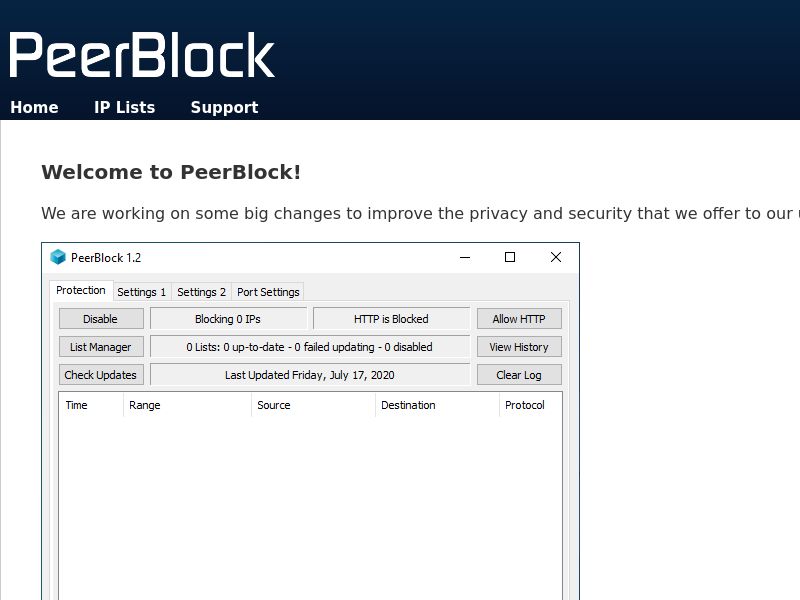Click the PeerBlock cube icon in title bar
The image size is (800, 600).
(x=58, y=257)
